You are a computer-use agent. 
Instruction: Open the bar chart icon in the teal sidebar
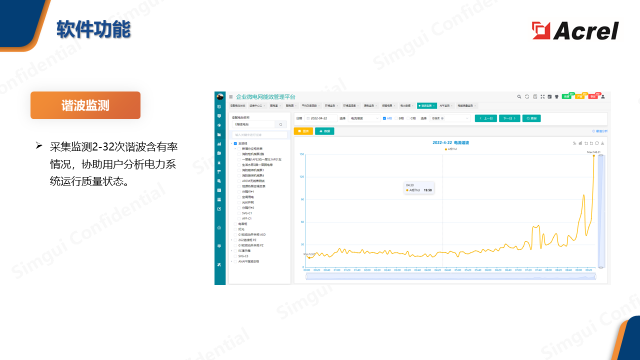[219, 144]
